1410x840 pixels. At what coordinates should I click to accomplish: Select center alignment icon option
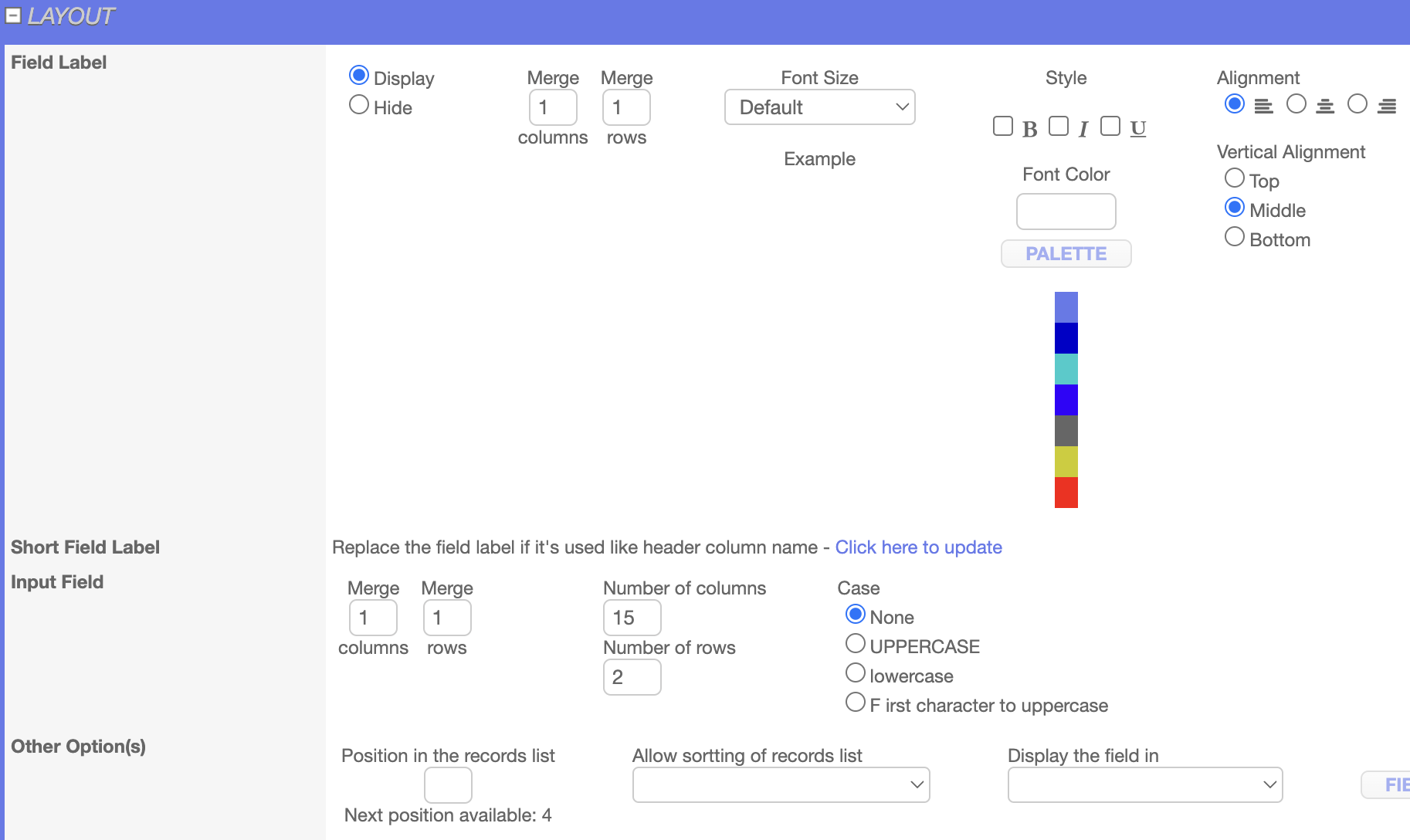[x=1296, y=104]
